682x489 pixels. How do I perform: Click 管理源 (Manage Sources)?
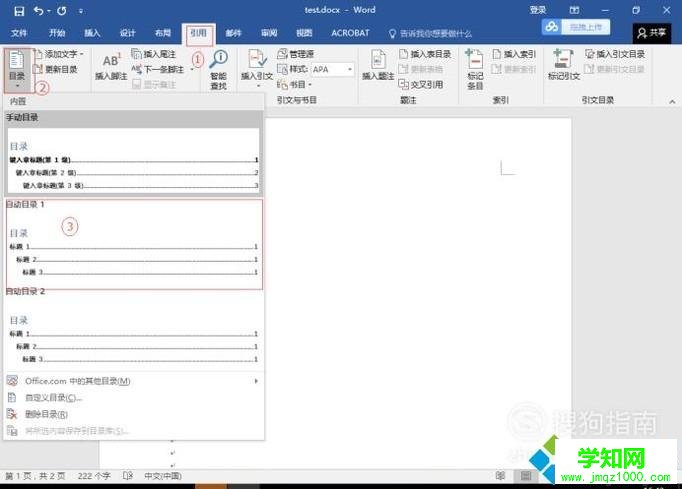tap(296, 54)
